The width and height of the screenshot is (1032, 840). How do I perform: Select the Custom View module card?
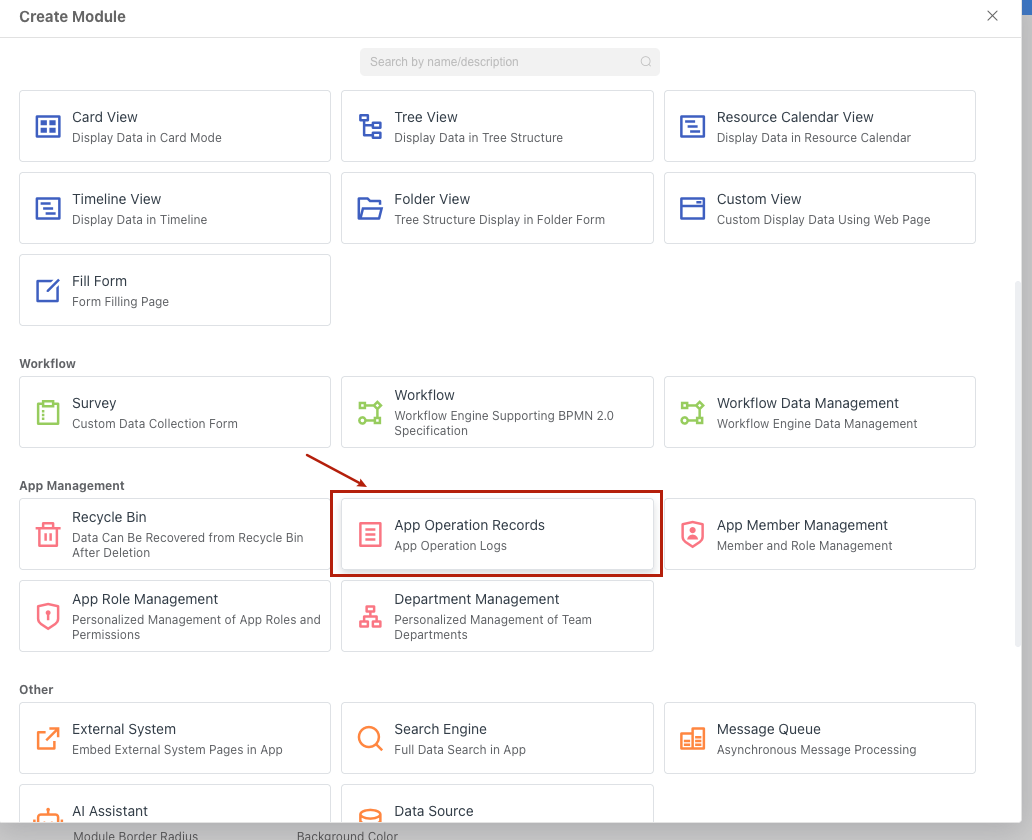[x=819, y=208]
